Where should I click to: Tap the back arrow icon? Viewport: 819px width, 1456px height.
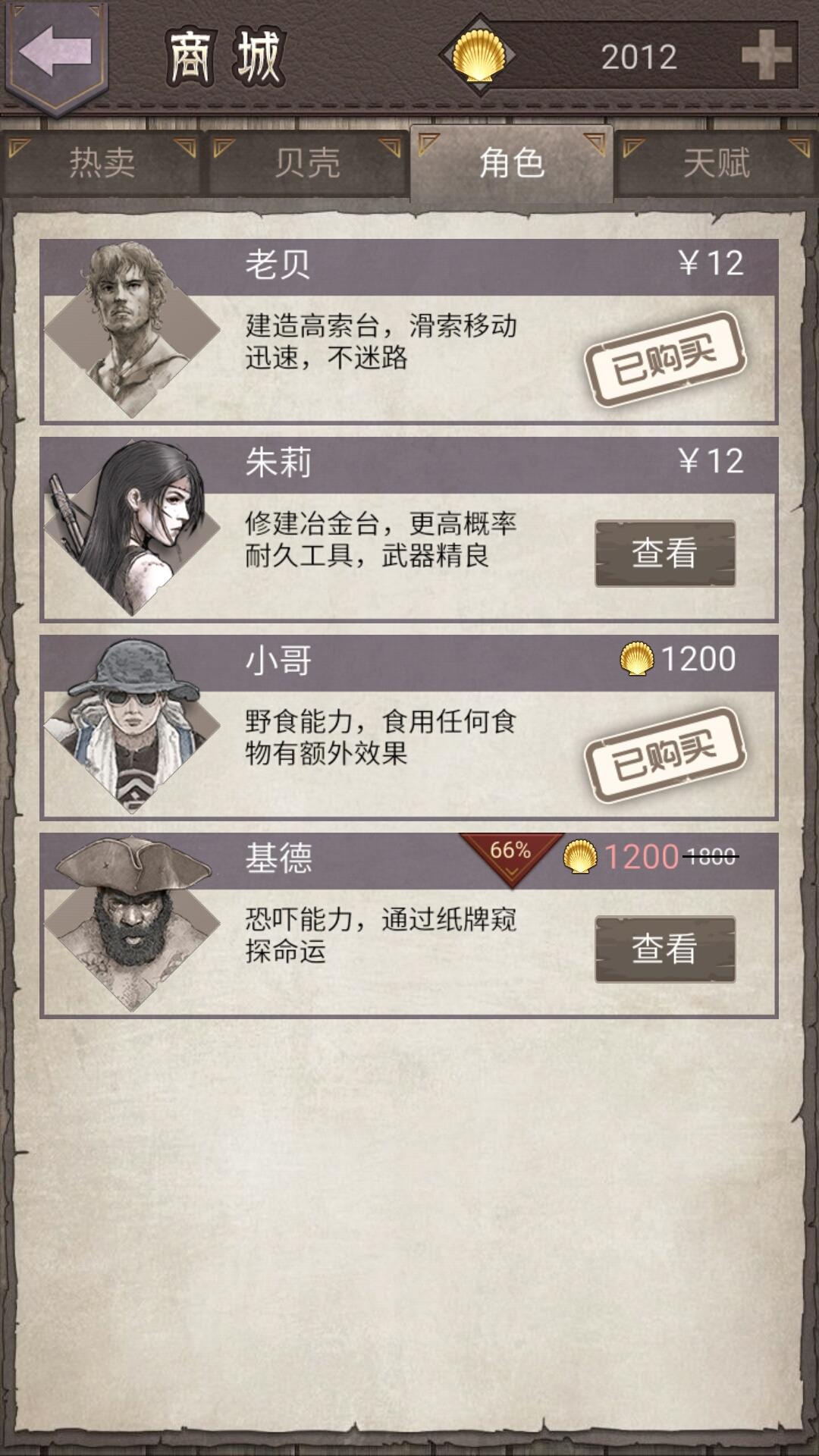(x=55, y=53)
